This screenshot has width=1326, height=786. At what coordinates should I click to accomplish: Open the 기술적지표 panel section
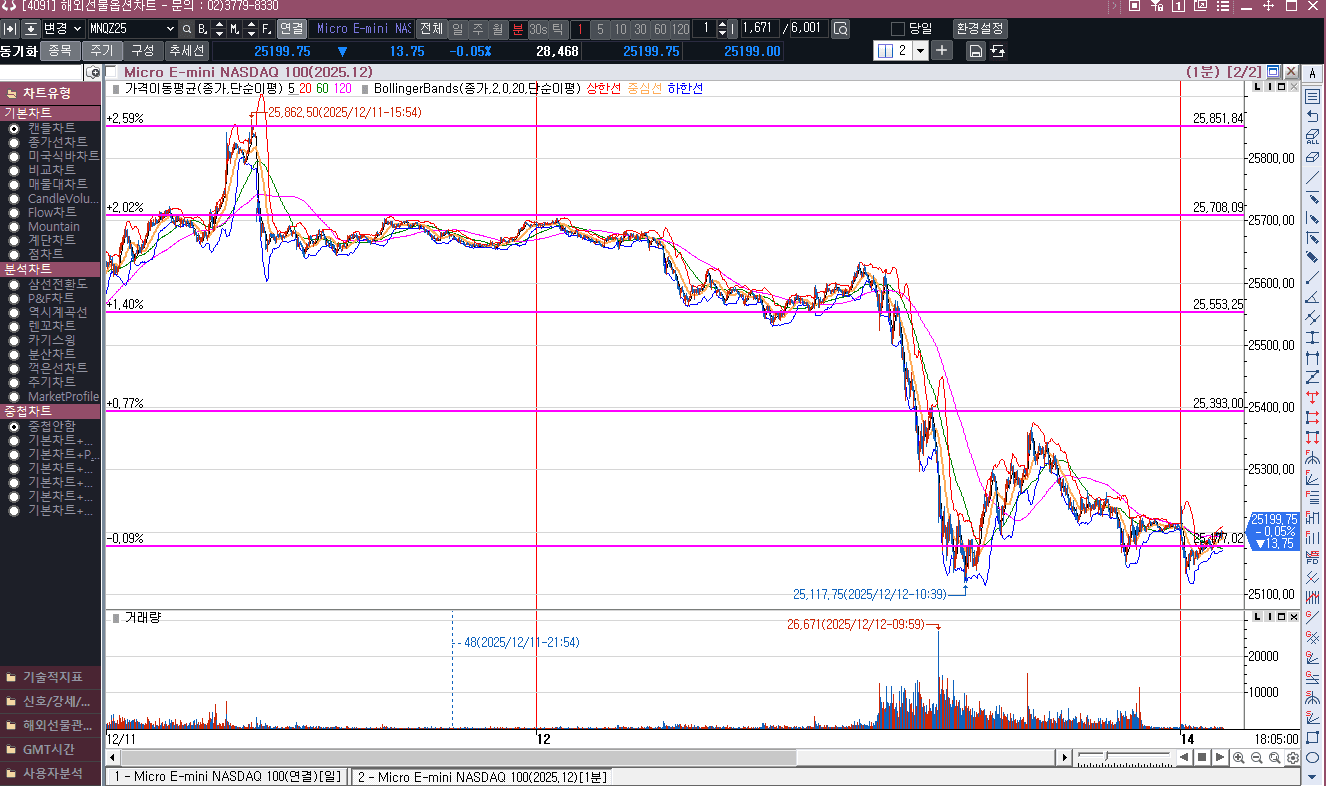tap(52, 677)
